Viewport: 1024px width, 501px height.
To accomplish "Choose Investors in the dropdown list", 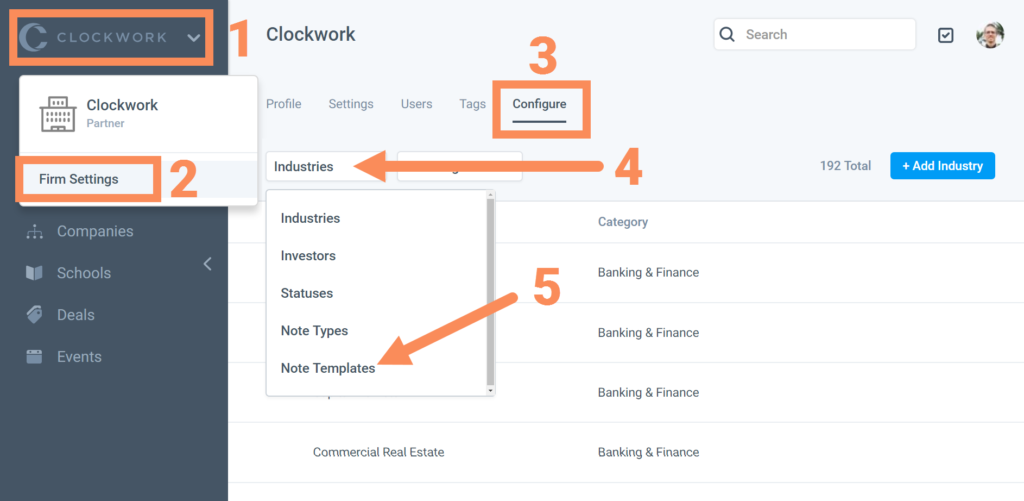I will pyautogui.click(x=308, y=256).
